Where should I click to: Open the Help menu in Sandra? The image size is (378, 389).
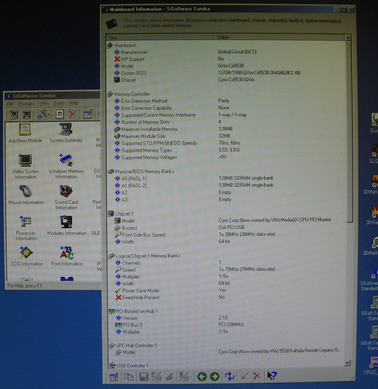73,104
